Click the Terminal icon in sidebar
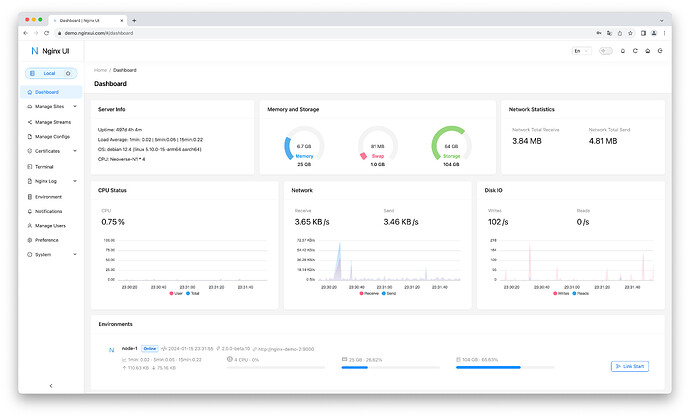 tap(30, 167)
